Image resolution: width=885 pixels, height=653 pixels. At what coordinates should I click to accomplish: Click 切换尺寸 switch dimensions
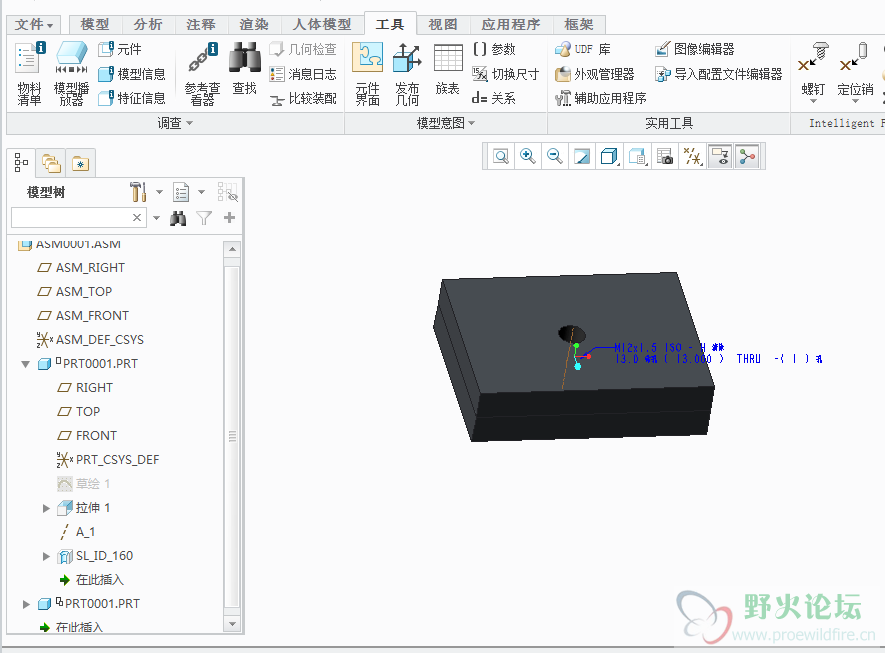tap(506, 74)
